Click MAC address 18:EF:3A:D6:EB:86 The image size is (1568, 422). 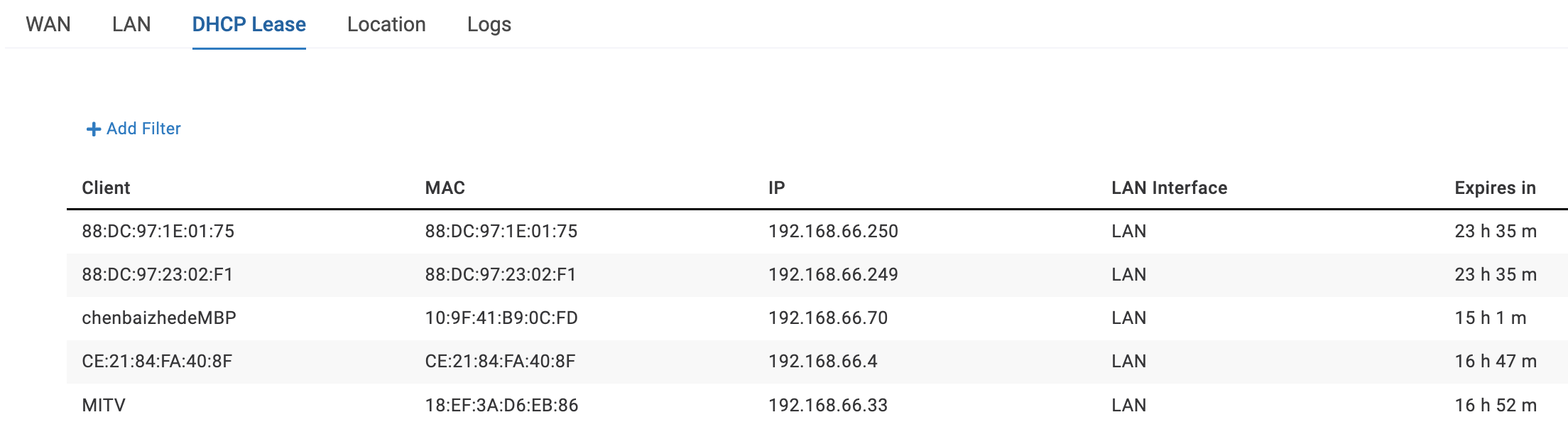click(x=501, y=405)
